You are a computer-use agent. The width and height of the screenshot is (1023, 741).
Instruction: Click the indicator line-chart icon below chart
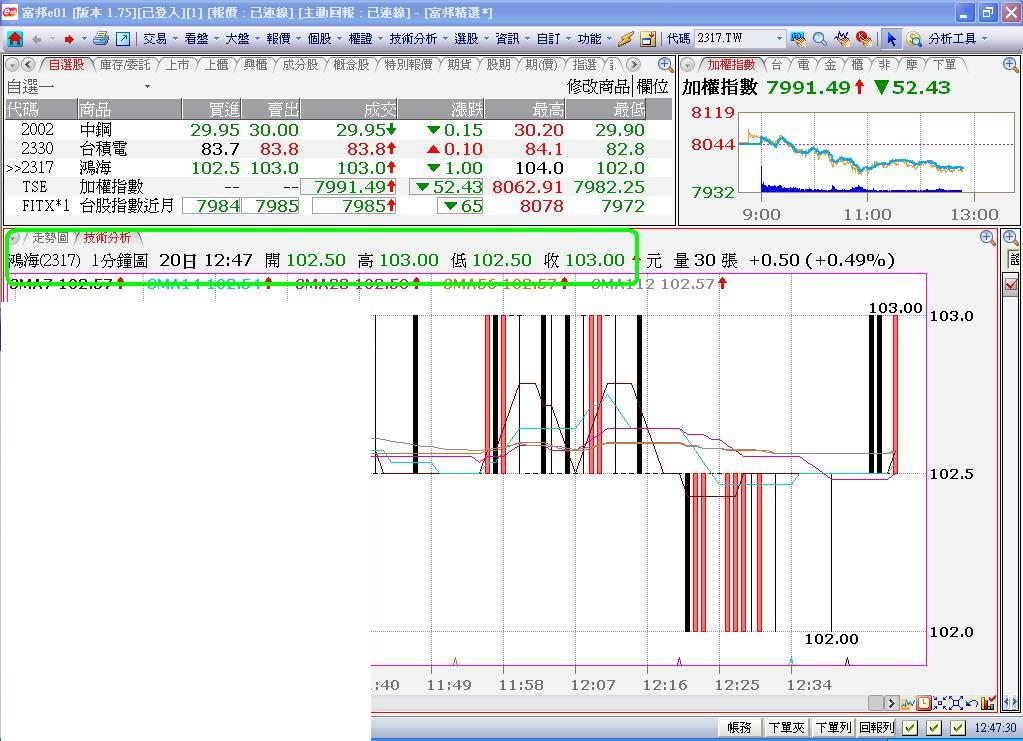(x=908, y=703)
